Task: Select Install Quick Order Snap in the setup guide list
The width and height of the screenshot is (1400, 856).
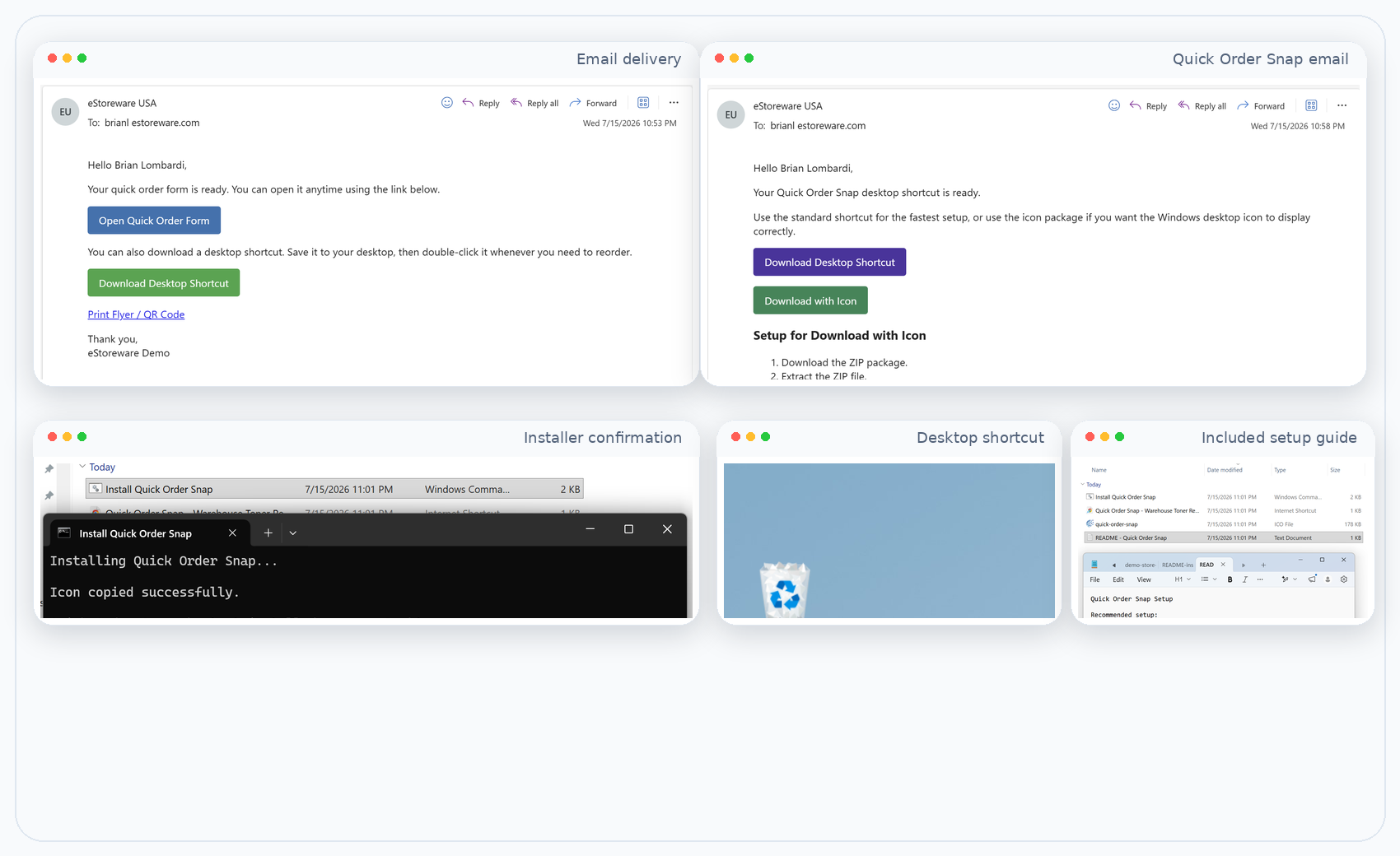Action: pos(1125,497)
